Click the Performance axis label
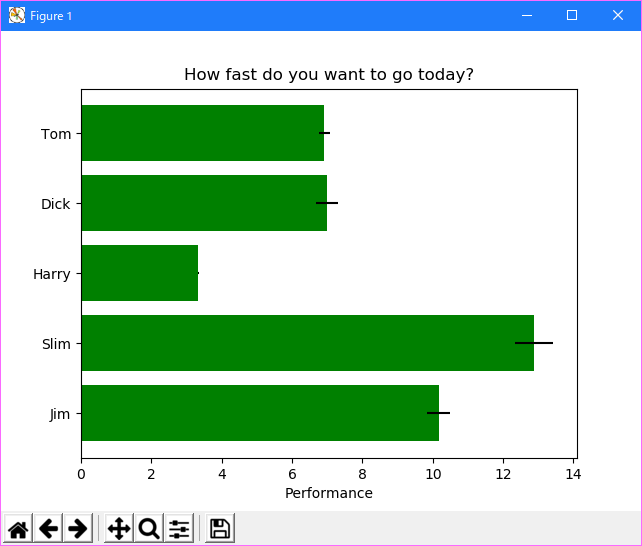The height and width of the screenshot is (546, 642). point(329,493)
